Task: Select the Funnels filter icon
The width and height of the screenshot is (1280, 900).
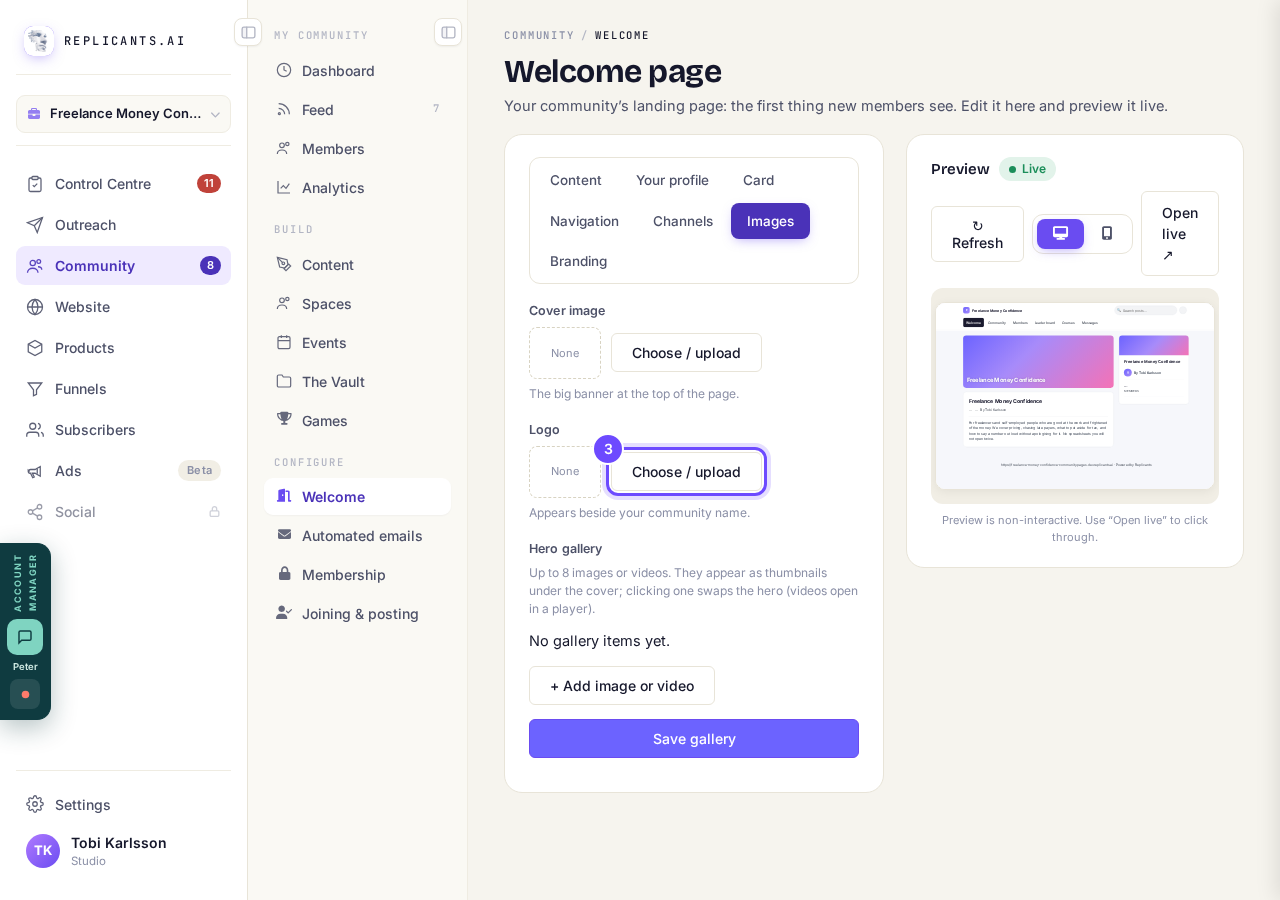Action: (35, 389)
